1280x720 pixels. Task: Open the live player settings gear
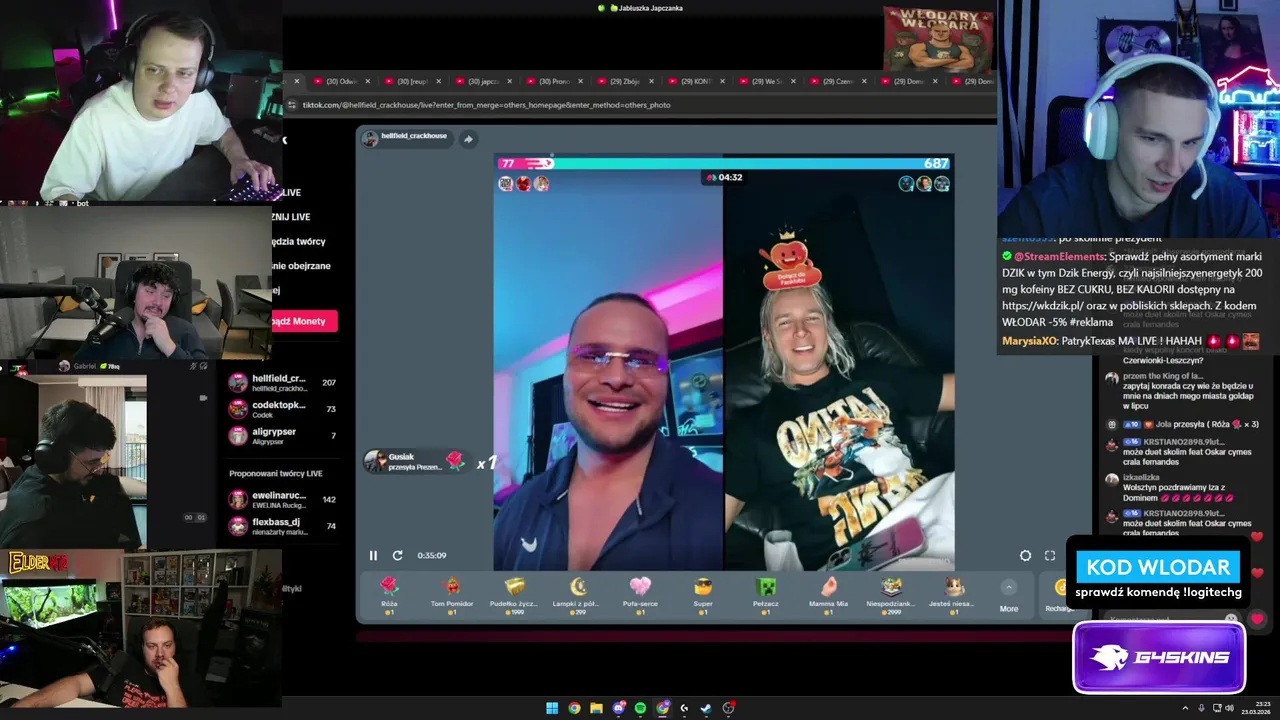click(1025, 555)
